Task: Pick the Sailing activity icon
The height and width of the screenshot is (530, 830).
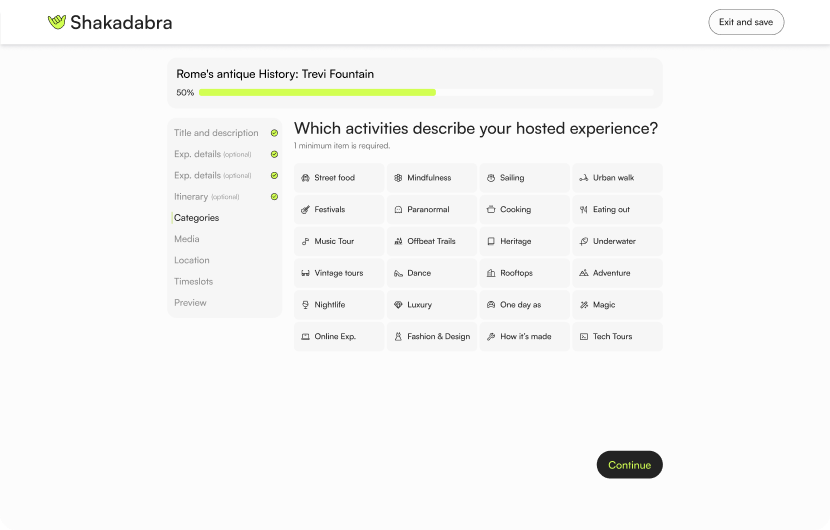Action: 491,178
